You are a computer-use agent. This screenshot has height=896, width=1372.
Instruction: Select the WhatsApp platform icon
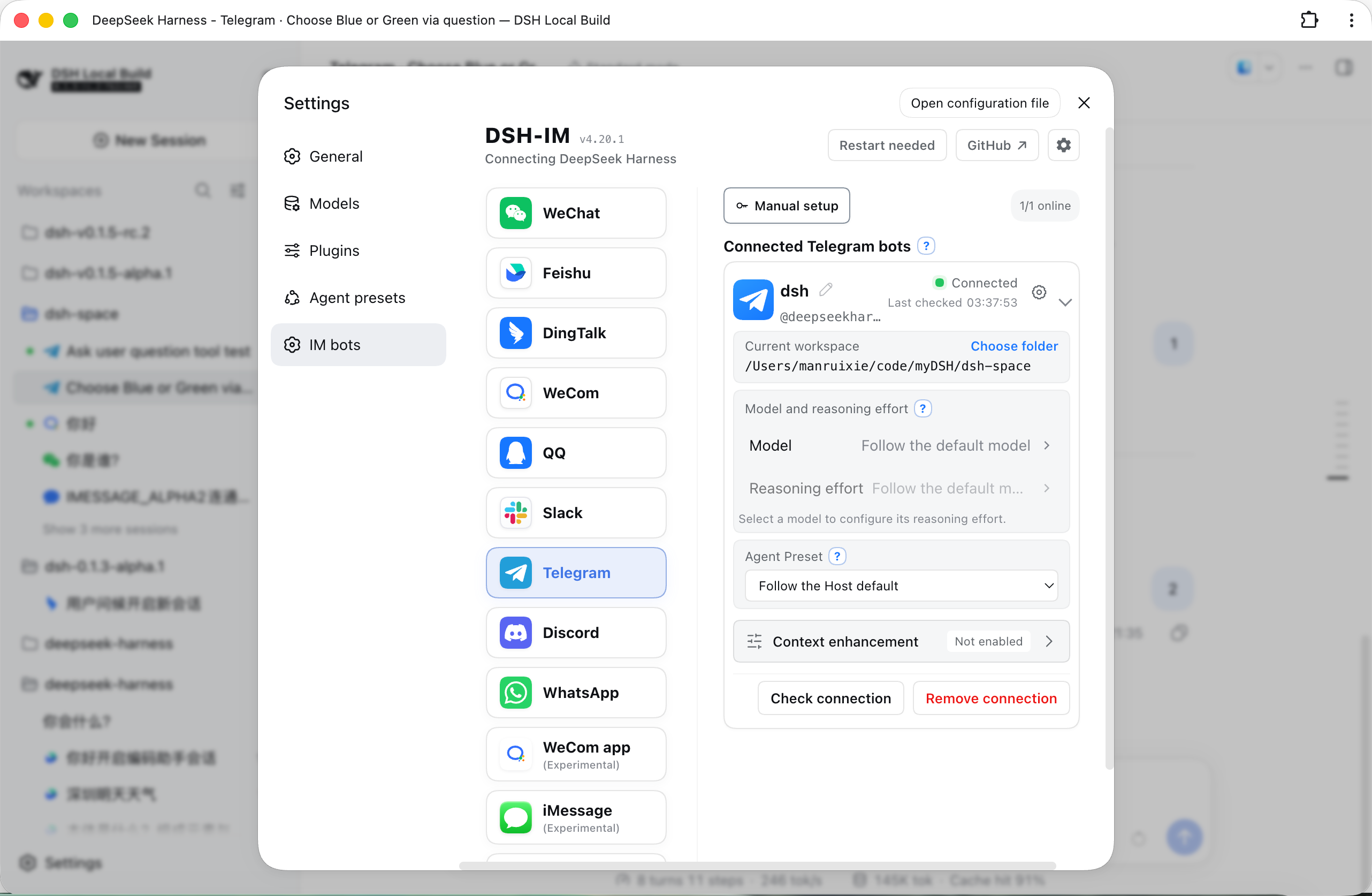(515, 693)
